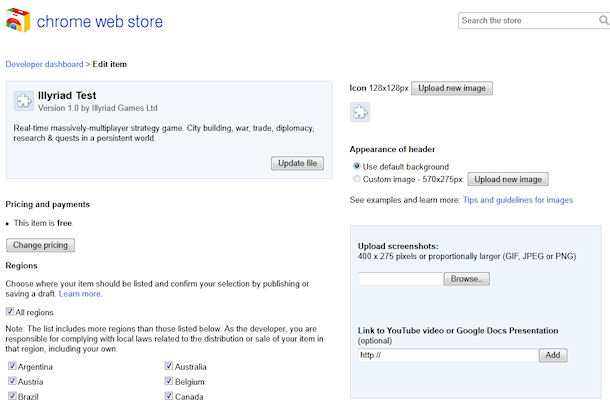Click the Illyriad Test item title
Screen dimensions: 610x405
click(x=67, y=95)
